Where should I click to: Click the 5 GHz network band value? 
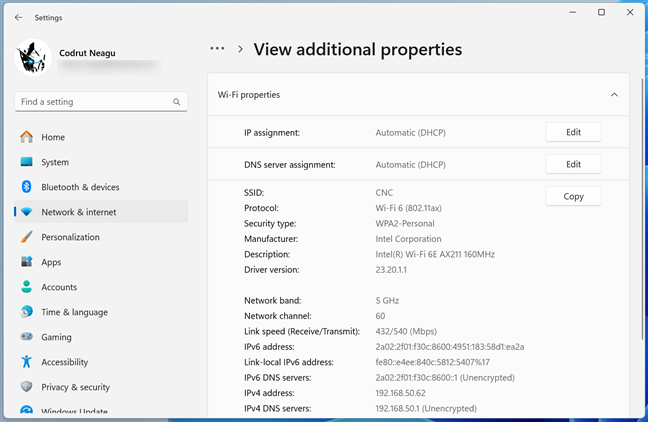[x=387, y=300]
